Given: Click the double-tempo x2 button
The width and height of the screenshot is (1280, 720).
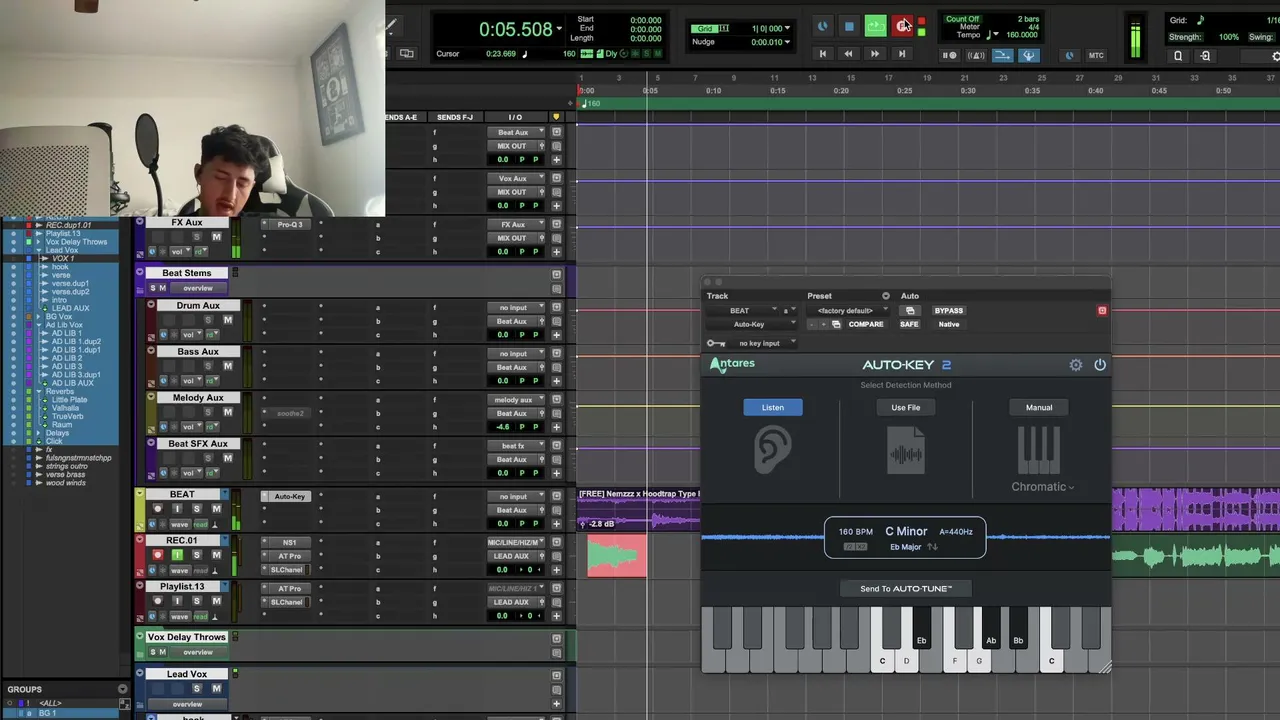Looking at the screenshot, I should point(861,547).
